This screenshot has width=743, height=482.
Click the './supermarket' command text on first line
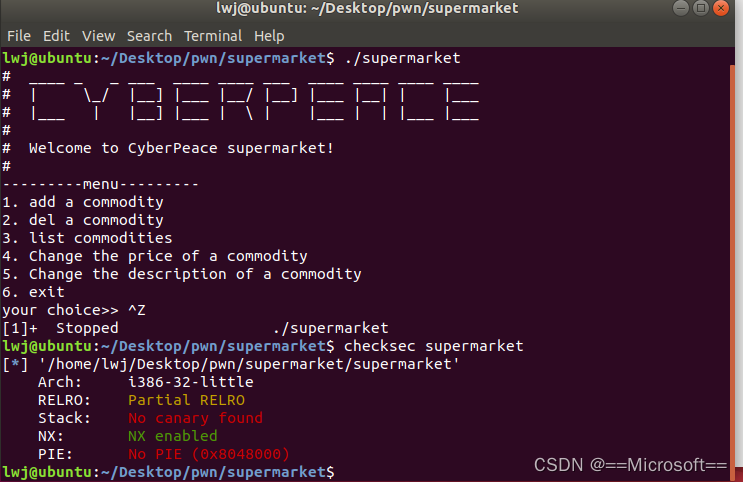(402, 58)
